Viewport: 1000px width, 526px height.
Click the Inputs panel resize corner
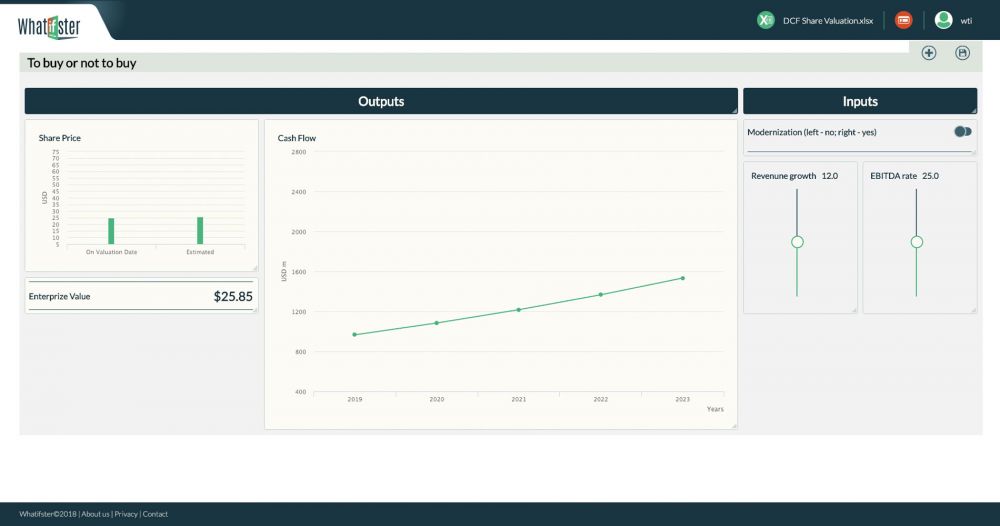click(973, 110)
